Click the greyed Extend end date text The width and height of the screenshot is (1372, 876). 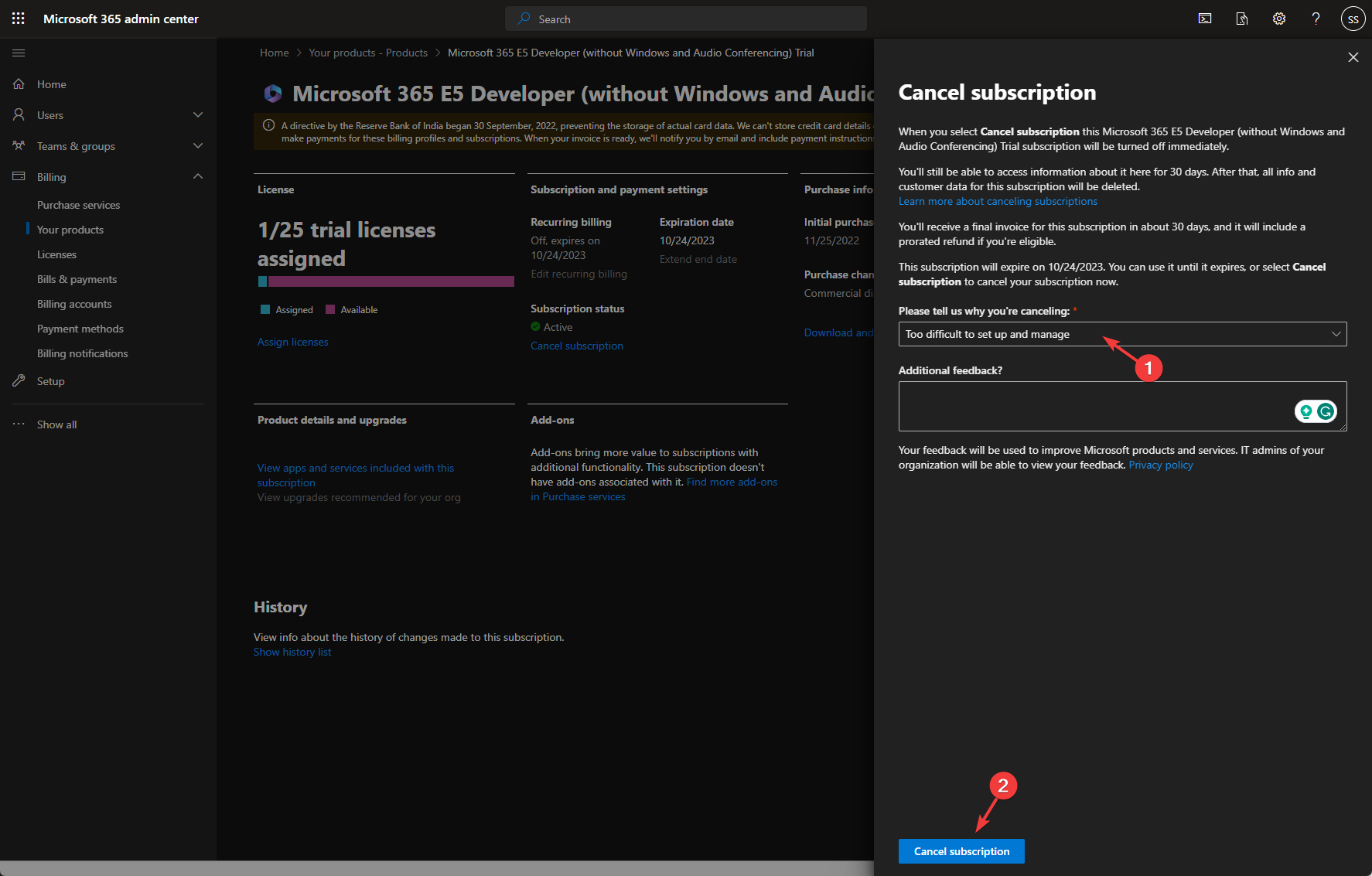pyautogui.click(x=698, y=259)
